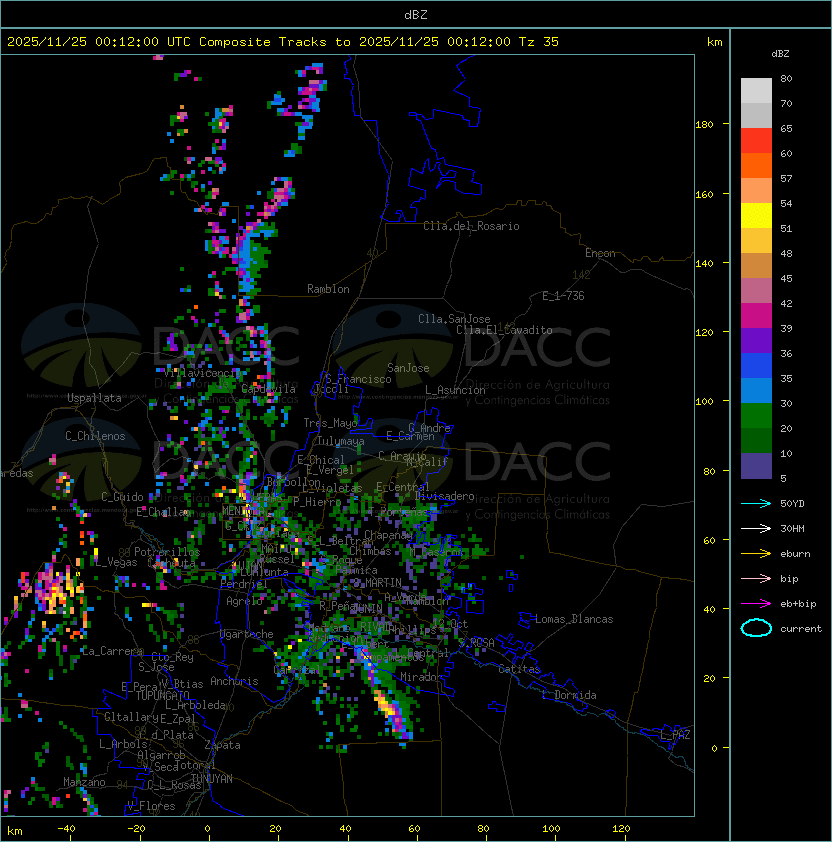Click the 'Zapata' map label
Image resolution: width=832 pixels, height=842 pixels.
[222, 745]
